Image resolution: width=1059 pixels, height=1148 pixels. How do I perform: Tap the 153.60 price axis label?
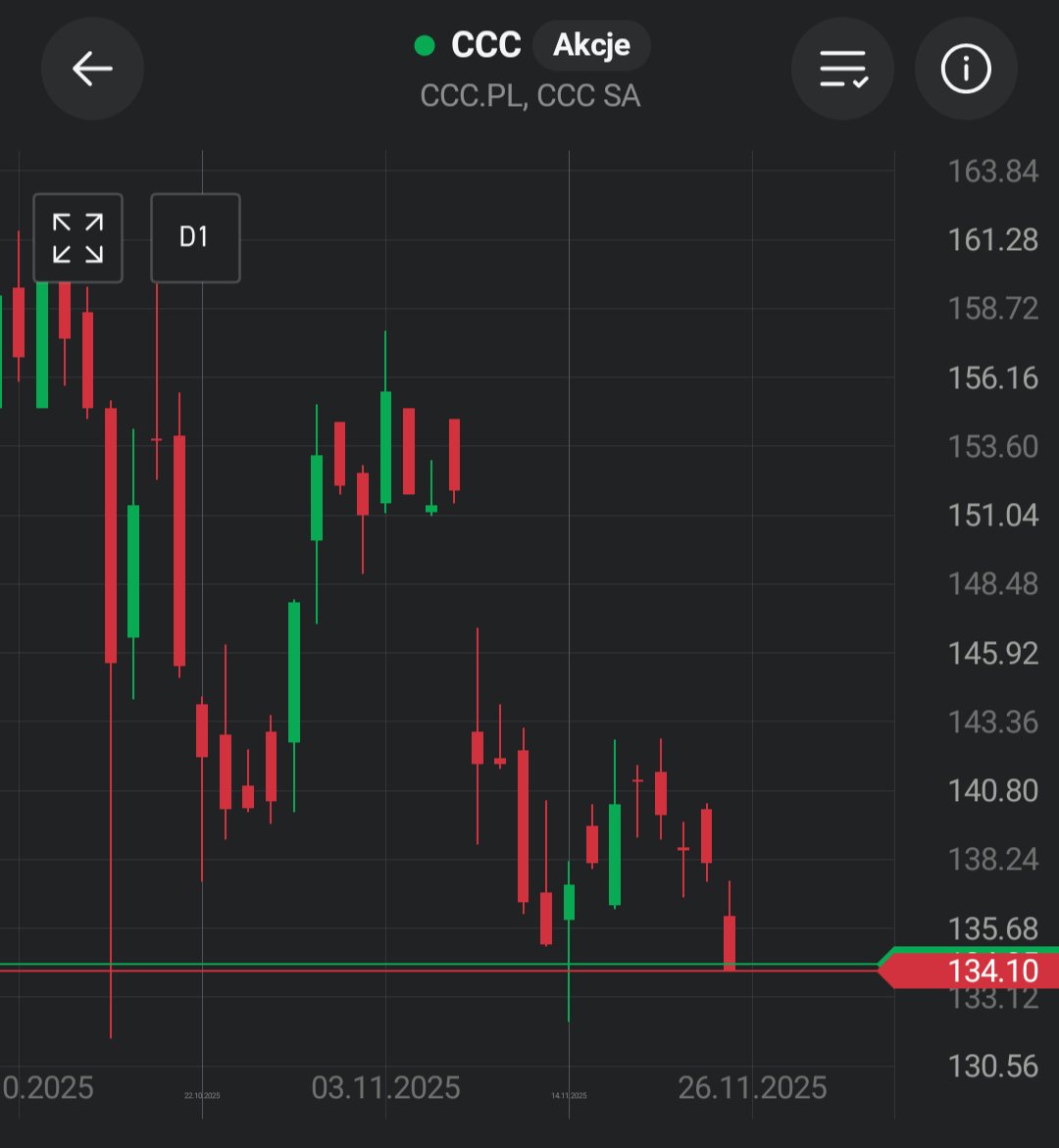click(x=993, y=447)
